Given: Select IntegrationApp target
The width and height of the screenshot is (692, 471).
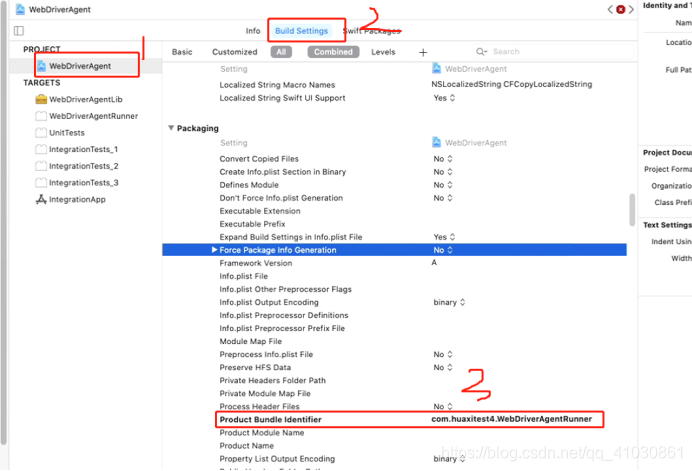Looking at the screenshot, I should pyautogui.click(x=77, y=200).
